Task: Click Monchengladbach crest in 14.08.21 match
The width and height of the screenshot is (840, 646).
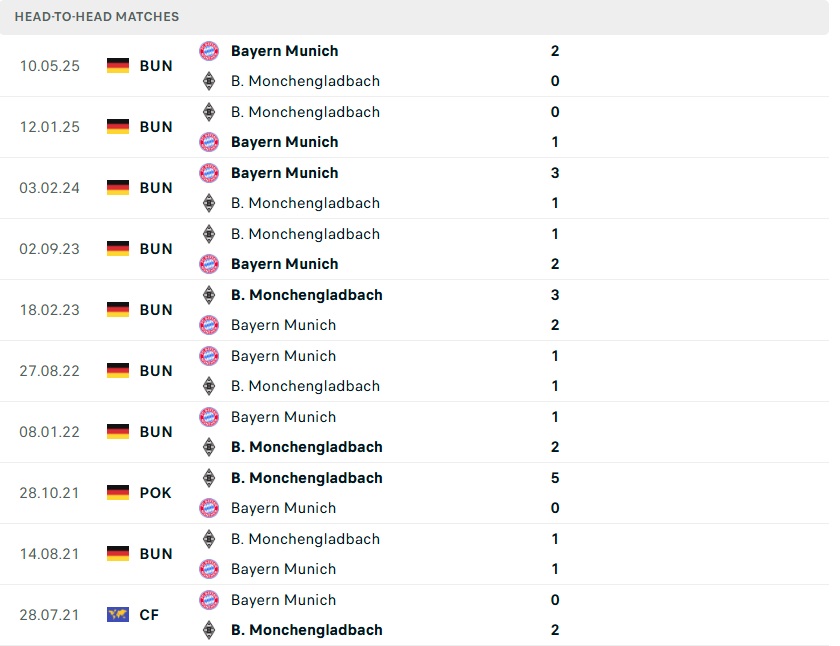Action: [x=209, y=539]
